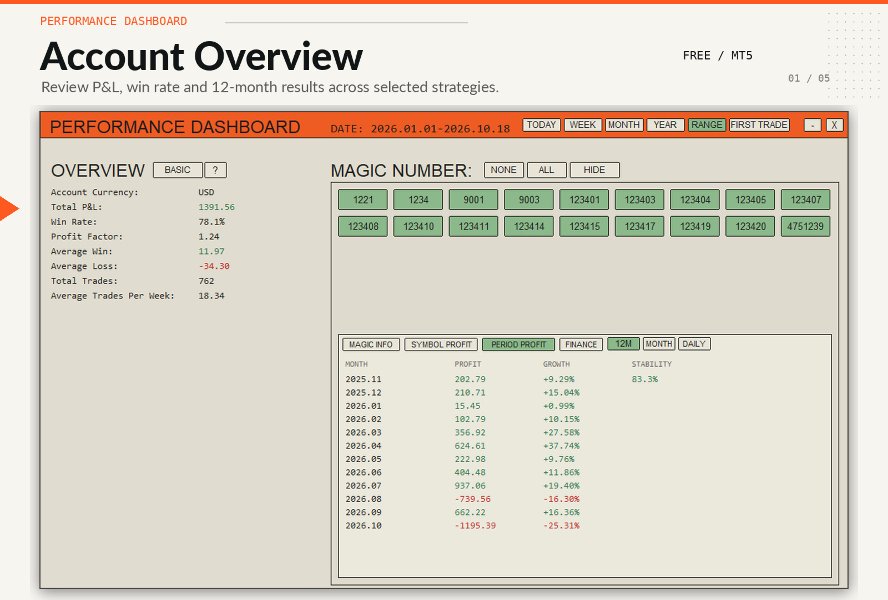Click profit 937.06 for 2026.07
Screen dimensions: 888x600
click(469, 486)
